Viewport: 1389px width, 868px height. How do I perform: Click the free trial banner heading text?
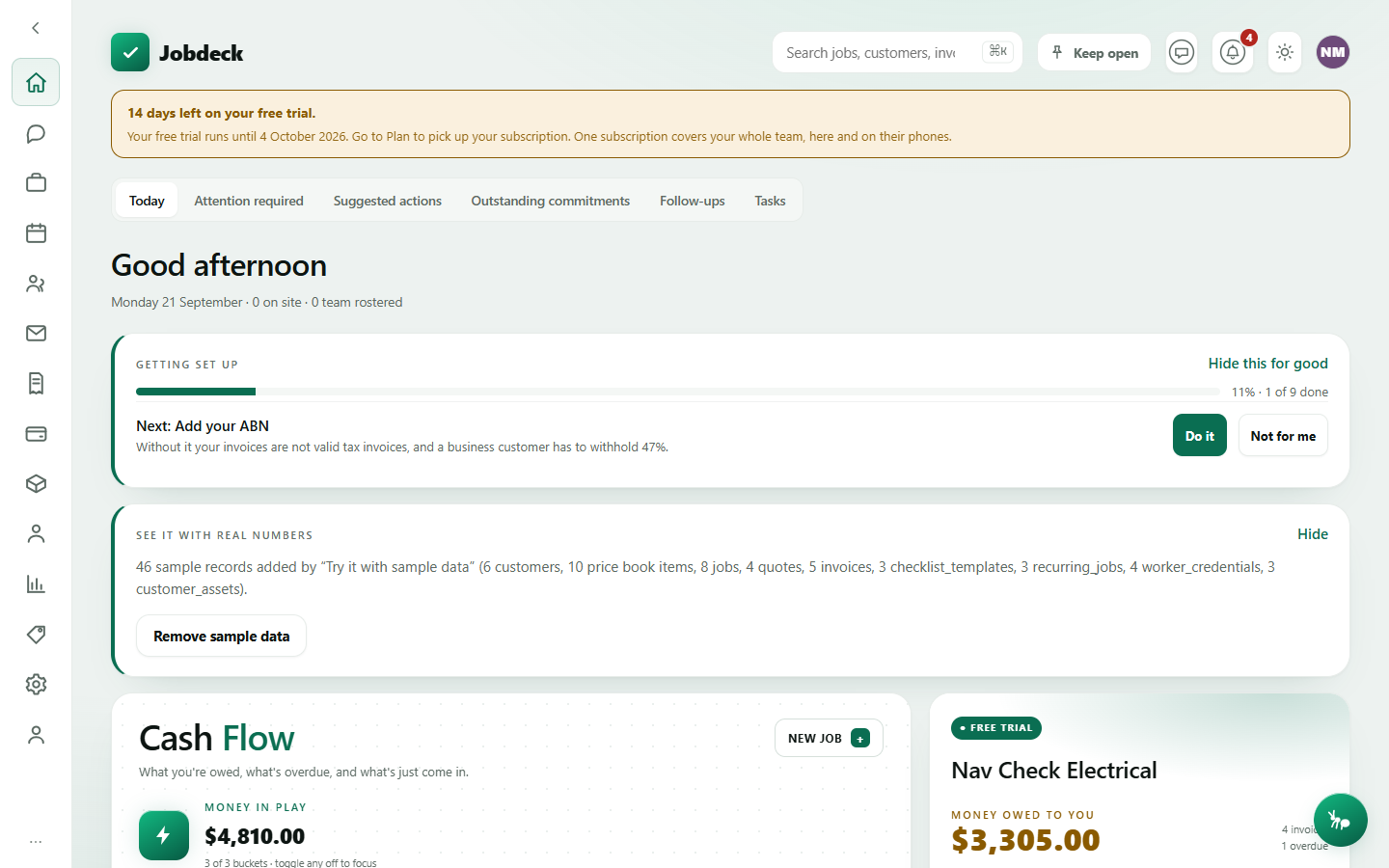click(x=222, y=113)
